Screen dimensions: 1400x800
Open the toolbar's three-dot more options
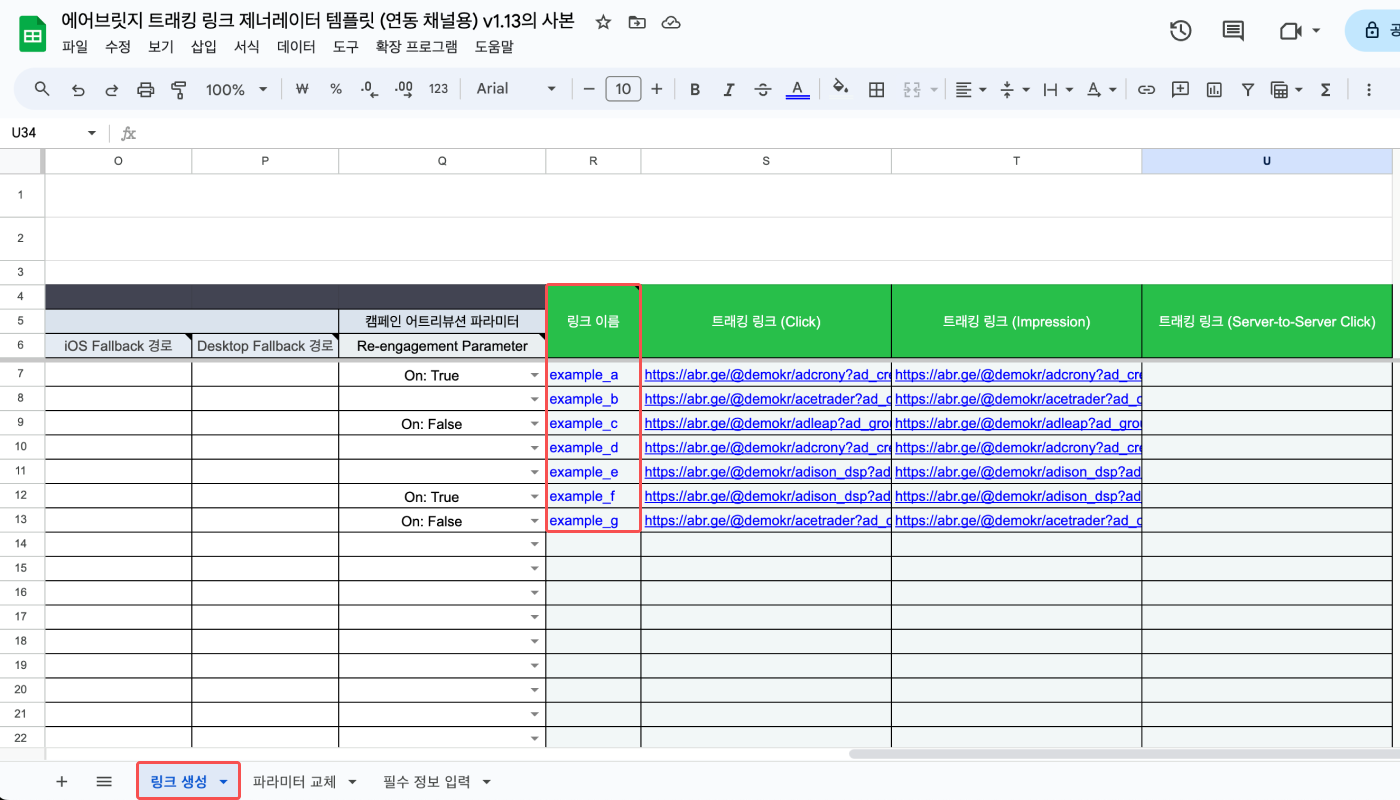(1369, 89)
